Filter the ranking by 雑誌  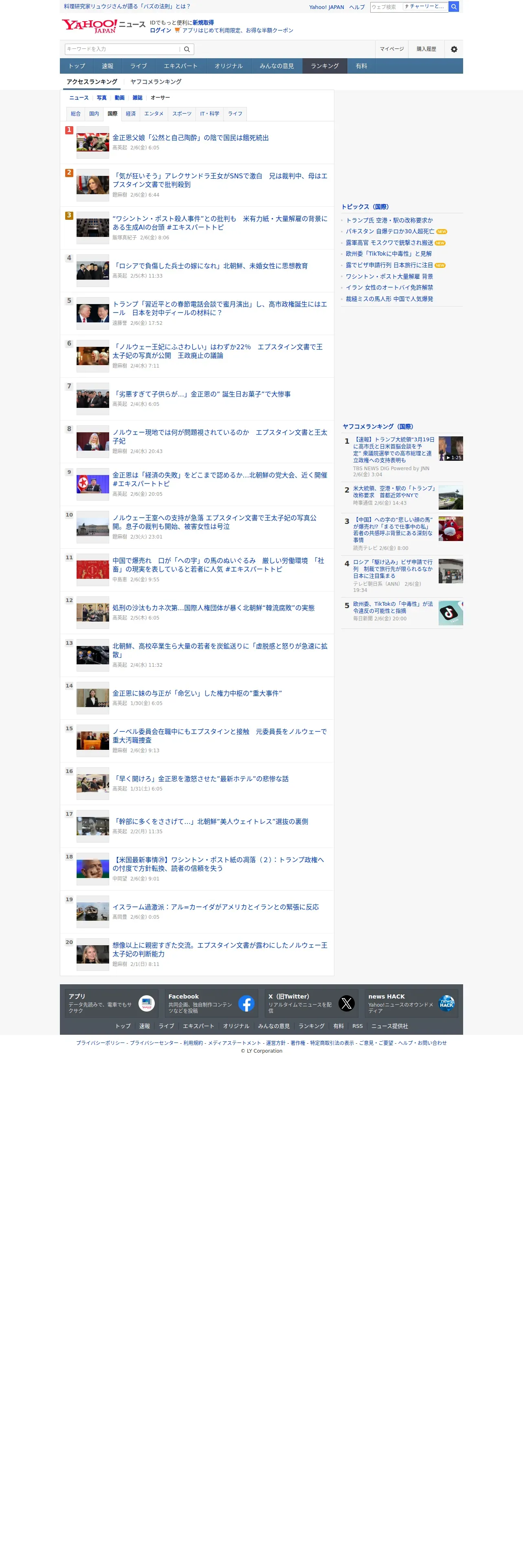pos(138,97)
